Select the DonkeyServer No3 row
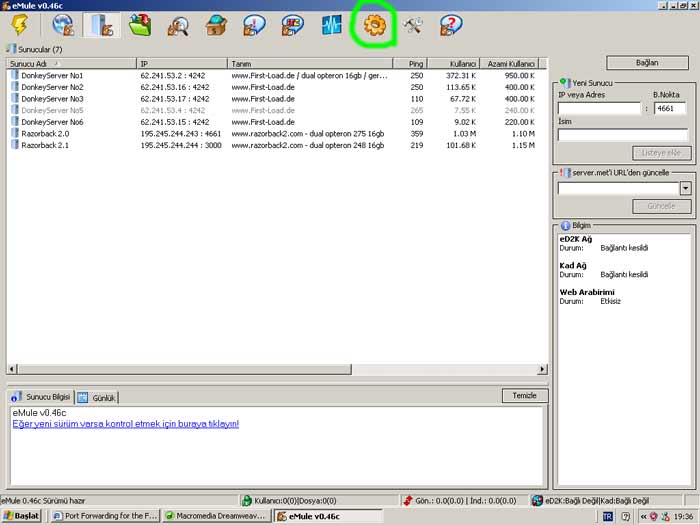This screenshot has height=525, width=700. tap(277, 99)
